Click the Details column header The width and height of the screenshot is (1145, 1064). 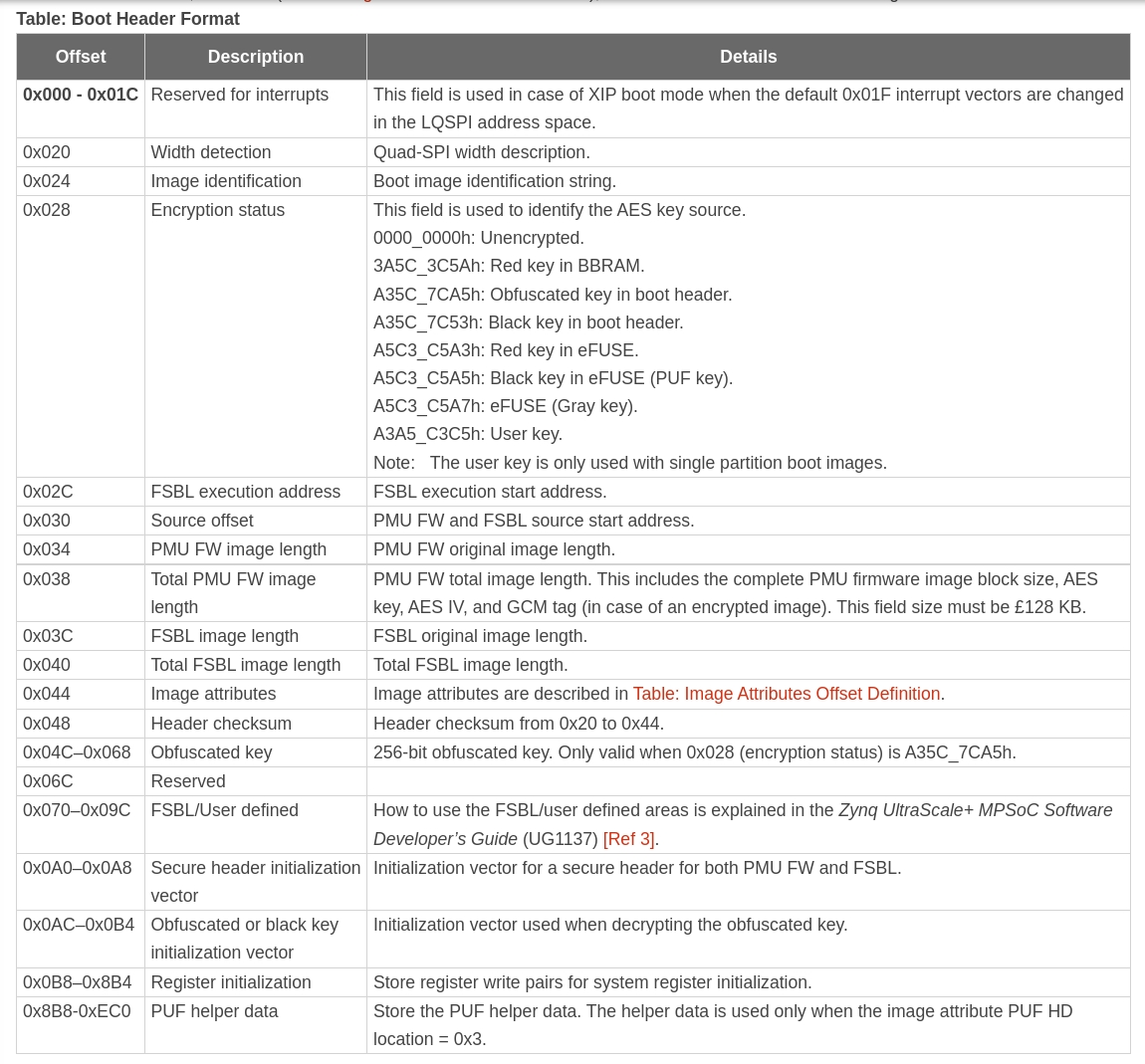click(748, 57)
